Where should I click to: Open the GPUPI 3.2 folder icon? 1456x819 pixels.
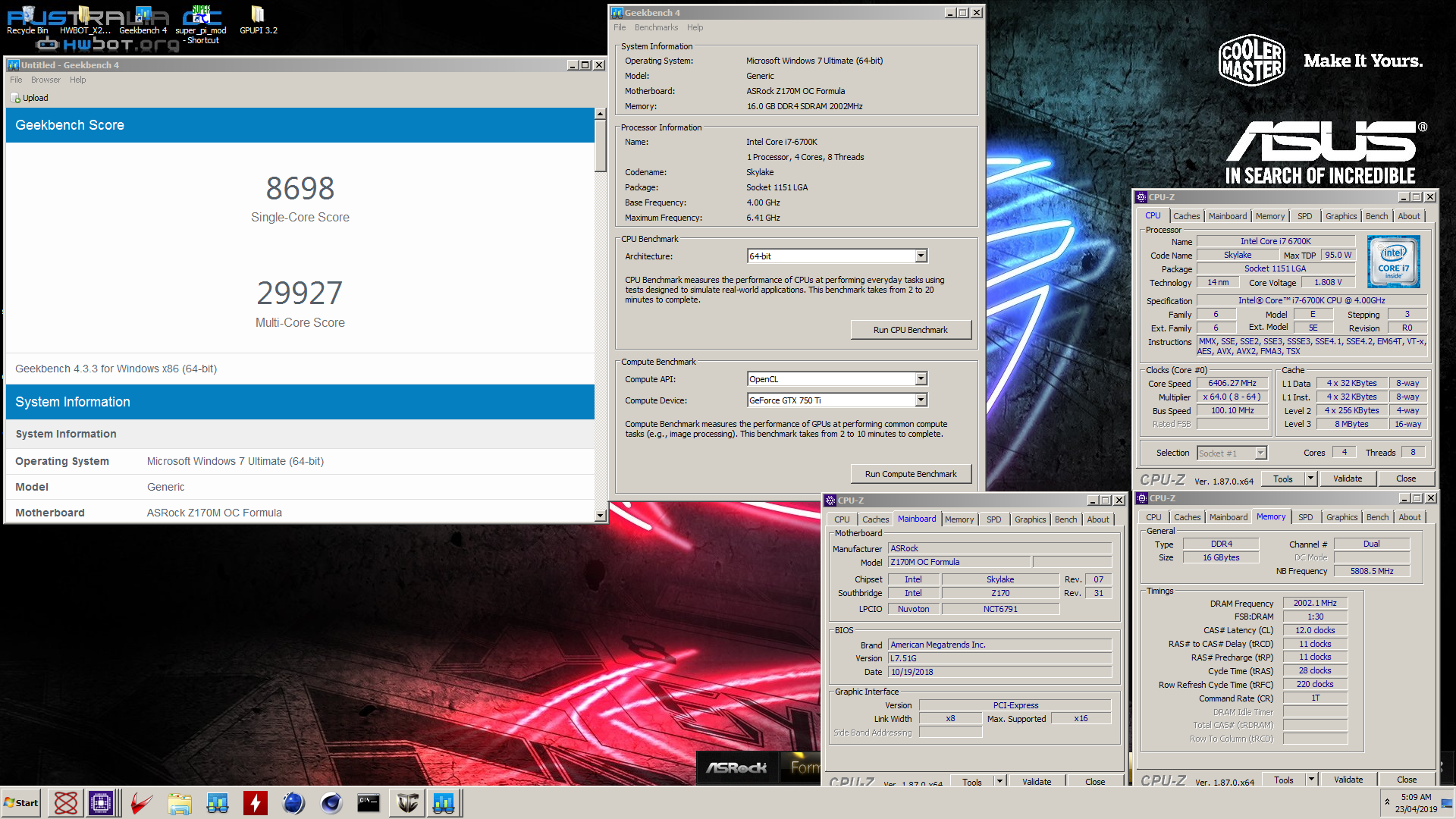pos(258,20)
